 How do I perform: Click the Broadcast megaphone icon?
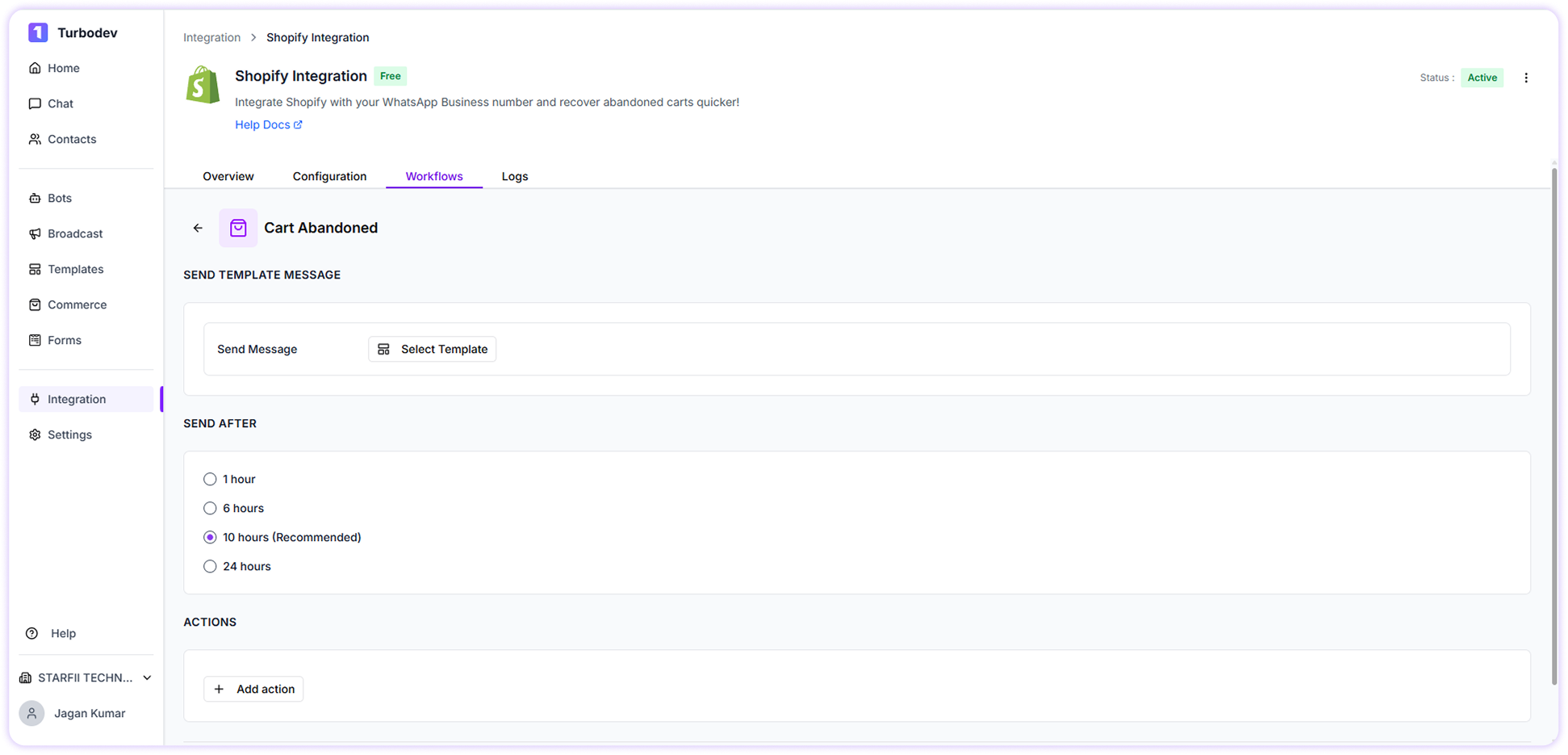point(35,233)
